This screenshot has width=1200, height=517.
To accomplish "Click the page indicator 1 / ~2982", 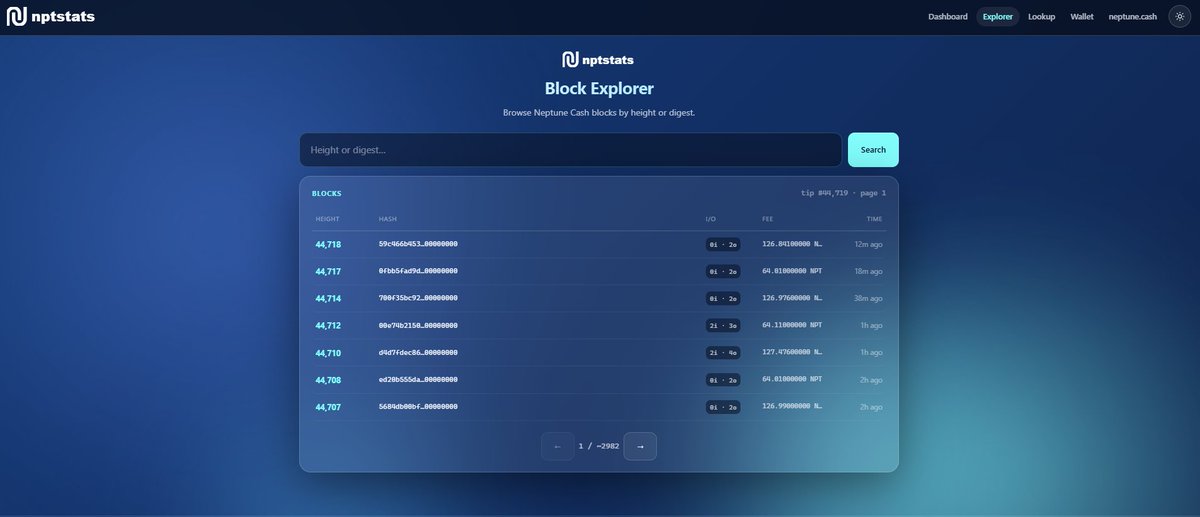I will (599, 446).
